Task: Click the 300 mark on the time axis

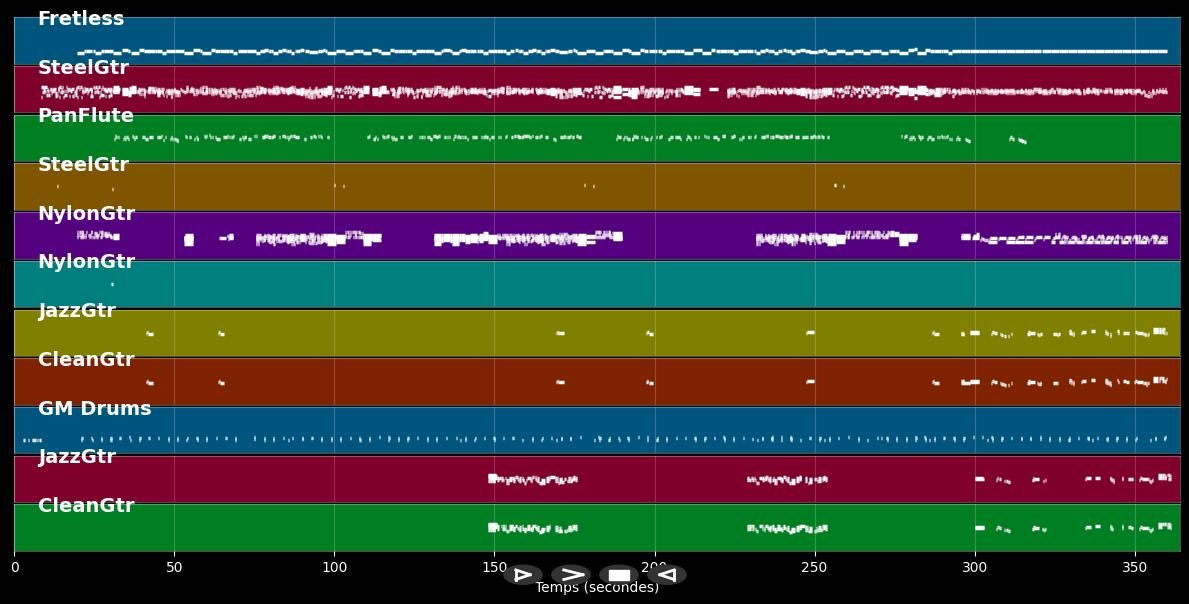Action: coord(974,568)
